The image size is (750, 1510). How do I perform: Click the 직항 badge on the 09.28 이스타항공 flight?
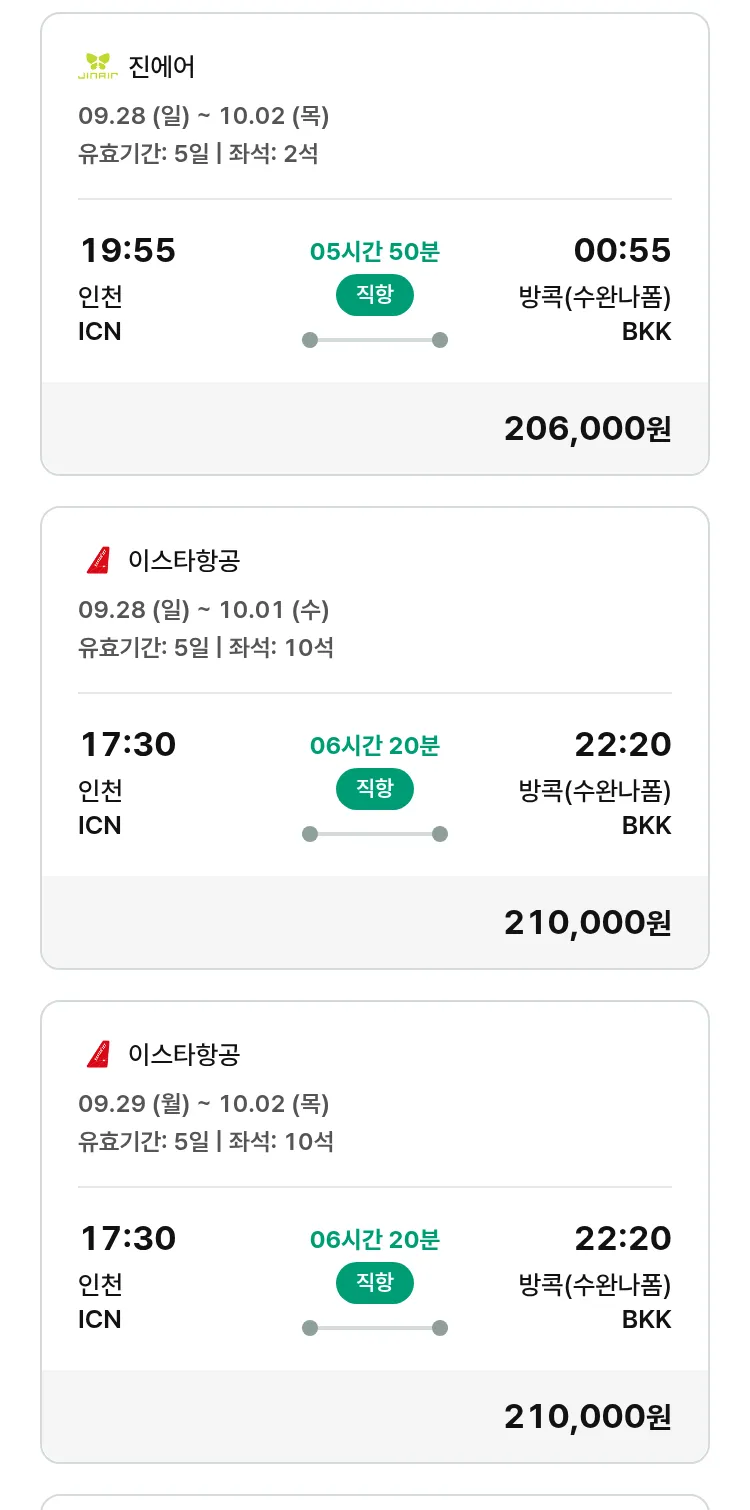tap(374, 789)
